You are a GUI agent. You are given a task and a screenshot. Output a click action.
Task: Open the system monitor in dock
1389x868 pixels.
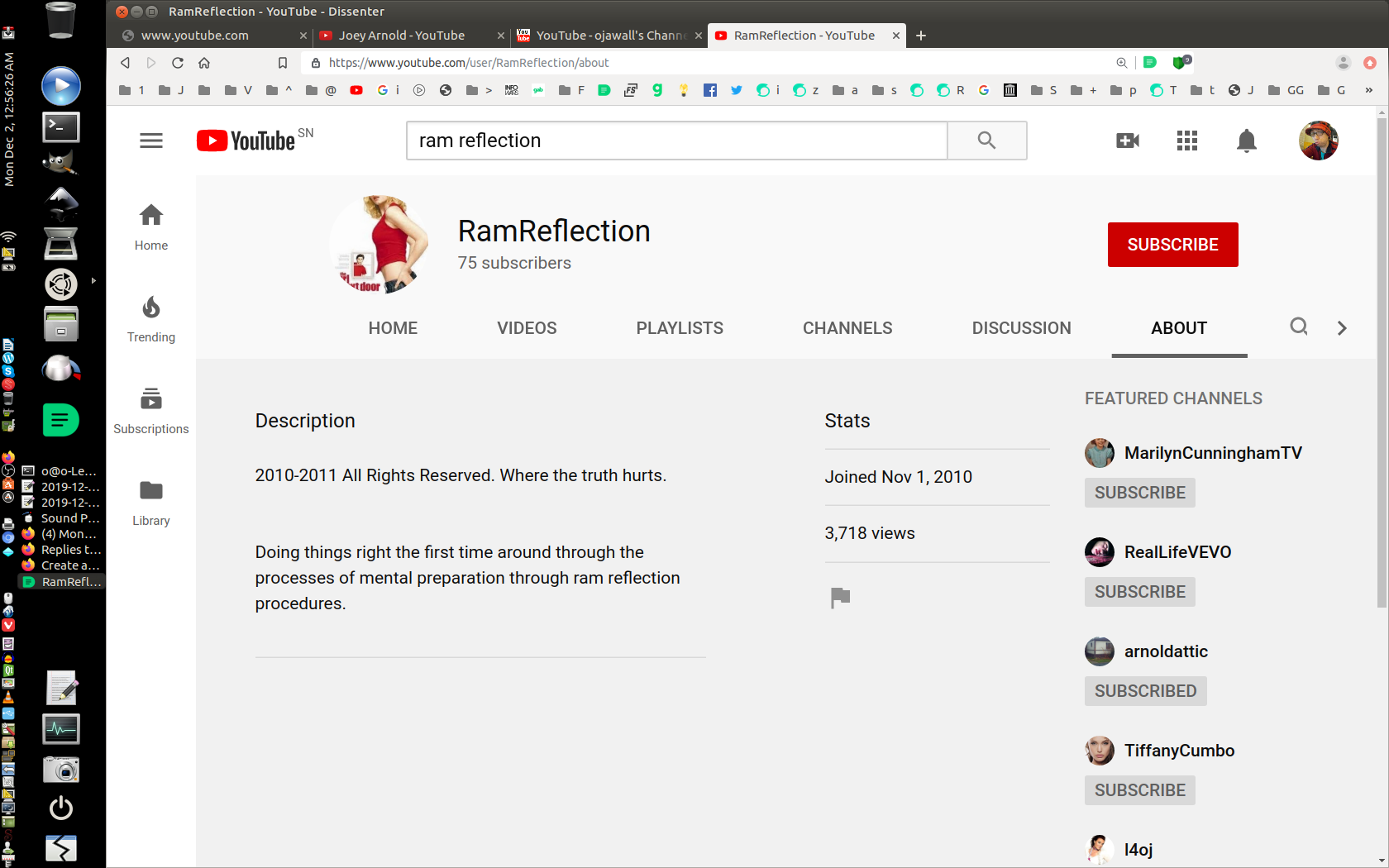coord(61,729)
